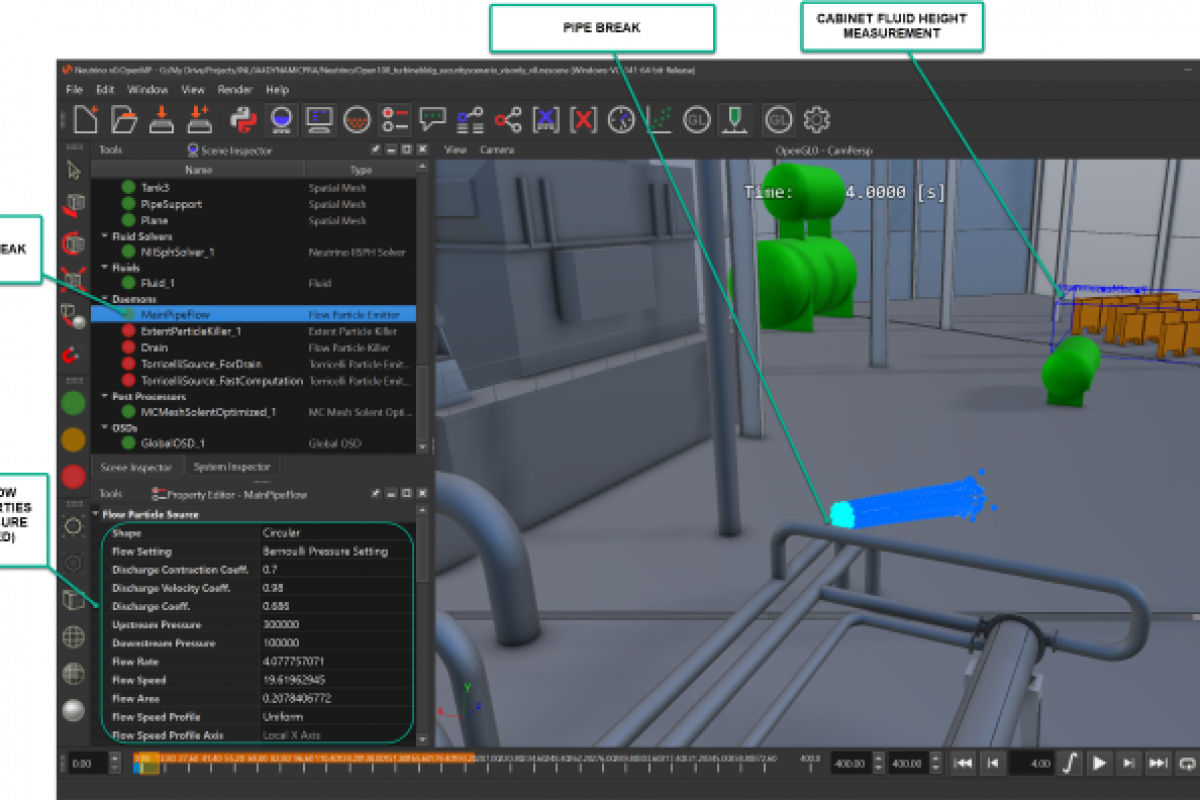This screenshot has height=800, width=1200.
Task: Click the red X delete icon
Action: tap(583, 120)
